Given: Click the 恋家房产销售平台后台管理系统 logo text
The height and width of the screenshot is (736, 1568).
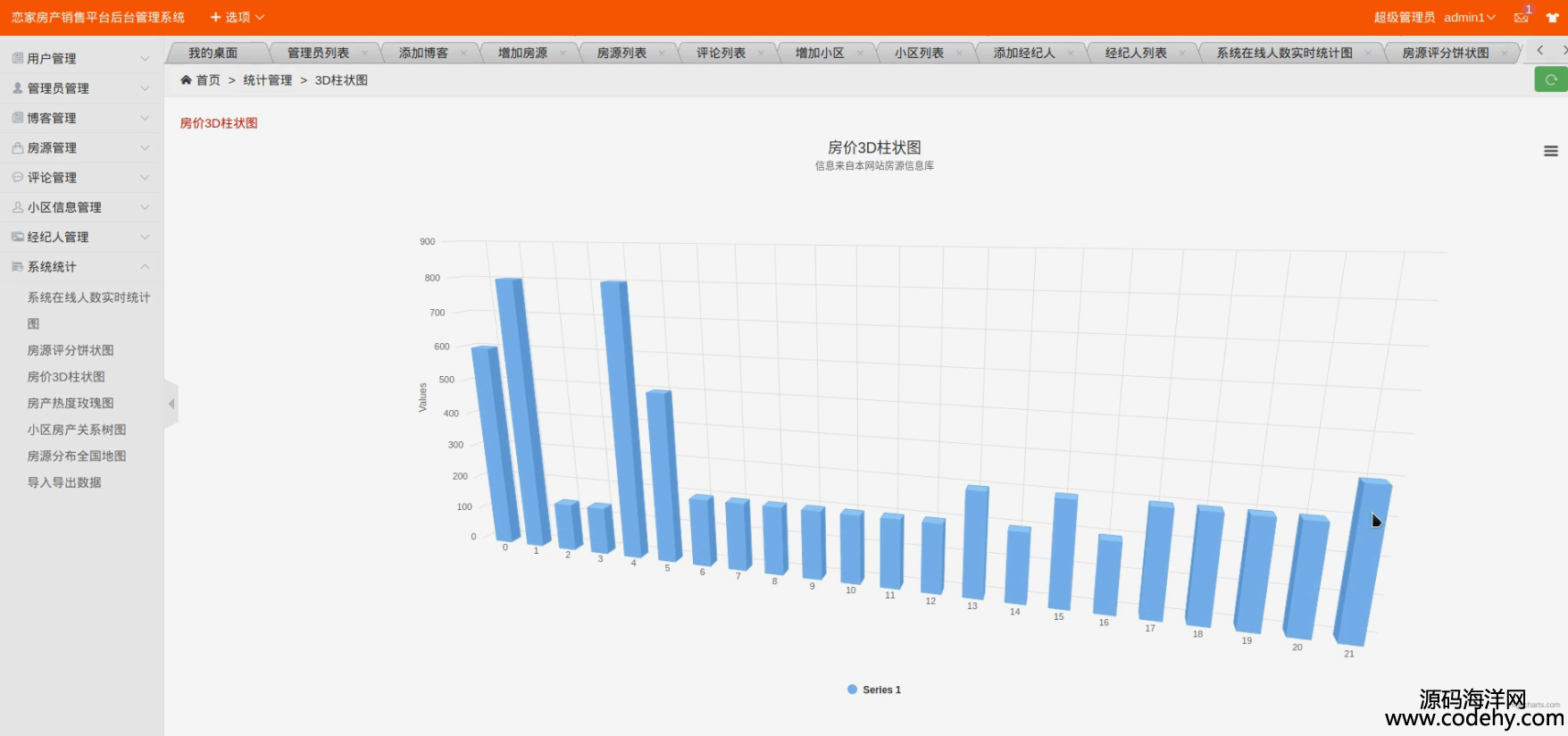Looking at the screenshot, I should (x=98, y=17).
